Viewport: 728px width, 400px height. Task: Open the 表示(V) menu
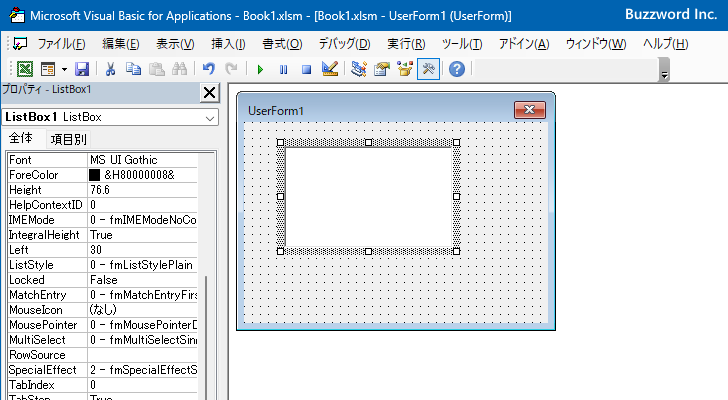click(x=175, y=44)
